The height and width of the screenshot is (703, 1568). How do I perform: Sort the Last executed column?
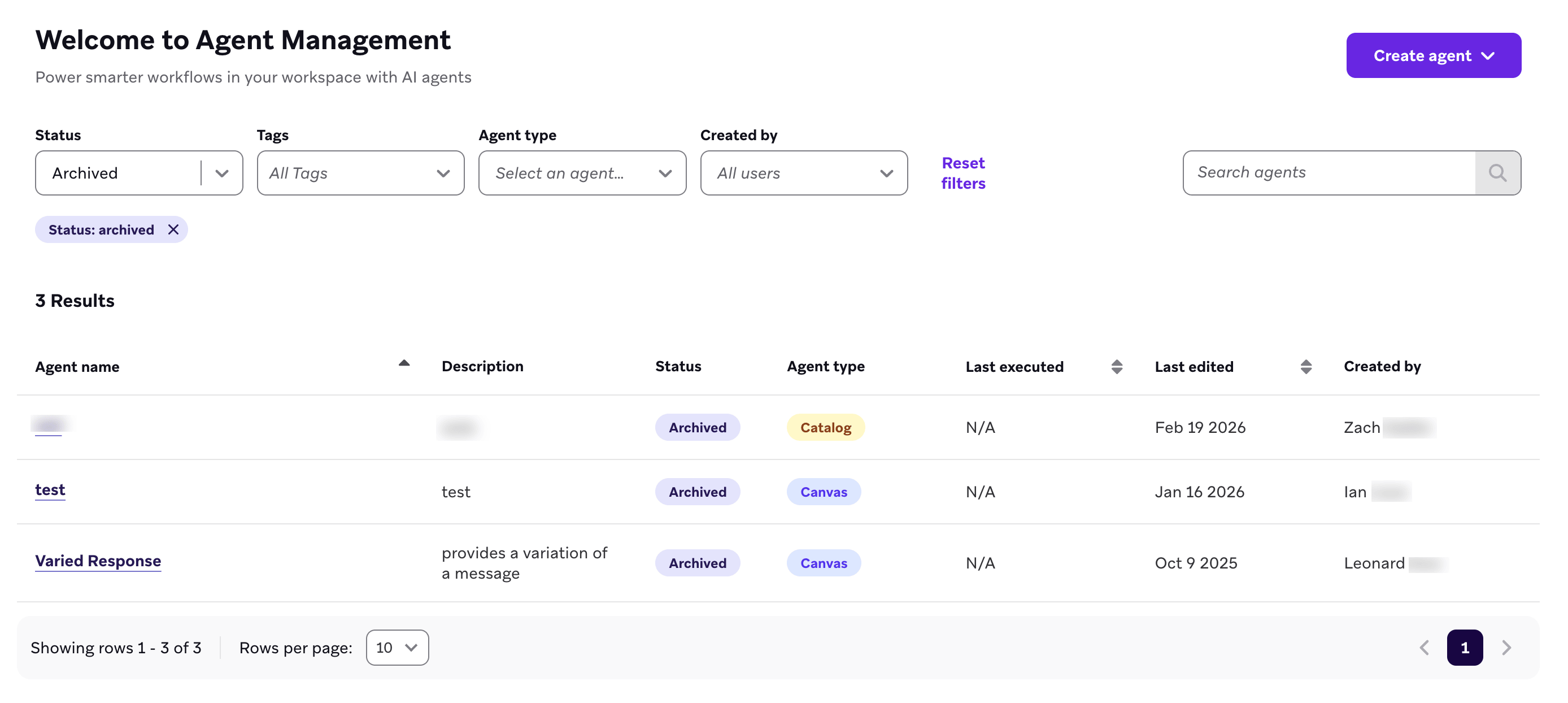point(1117,366)
